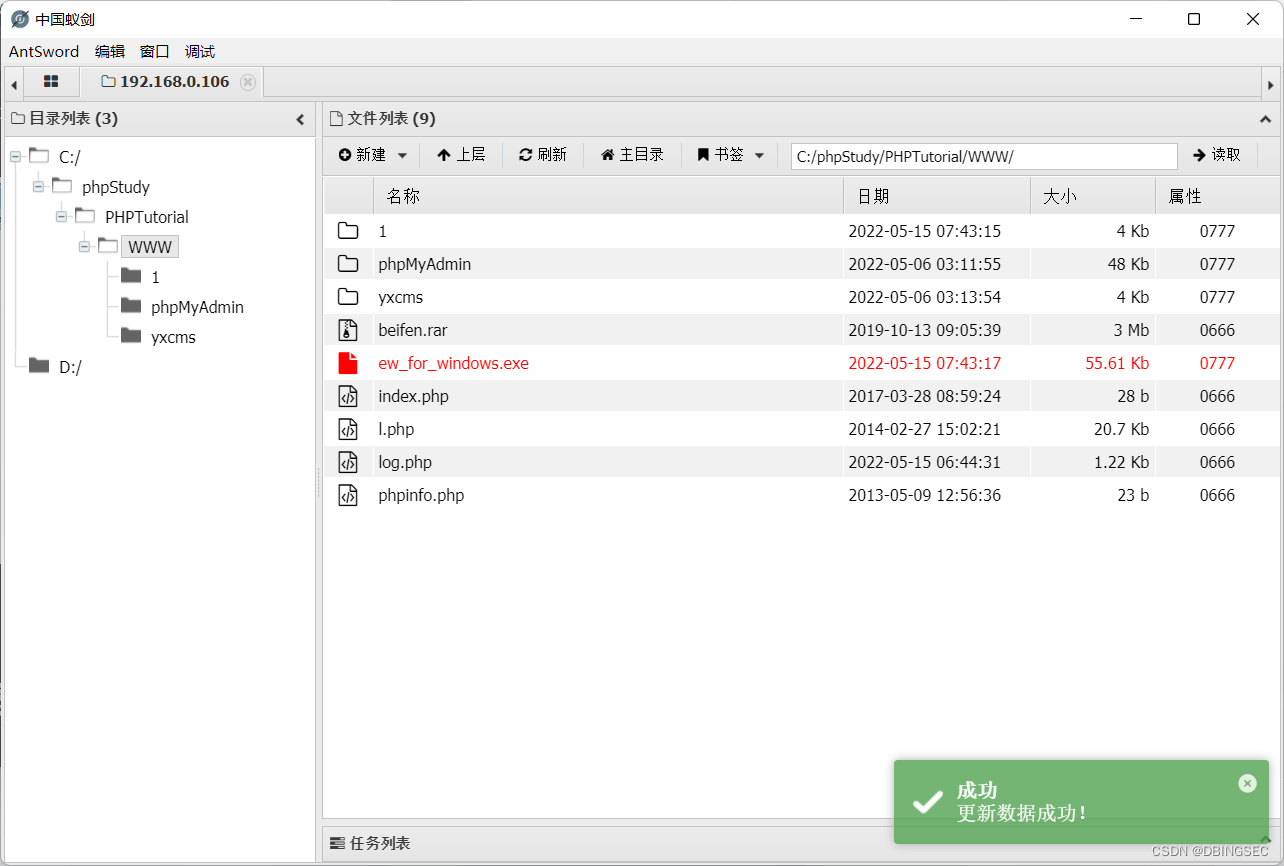Screen dimensions: 1284x866
Task: Click the 新建 button
Action: [x=362, y=155]
